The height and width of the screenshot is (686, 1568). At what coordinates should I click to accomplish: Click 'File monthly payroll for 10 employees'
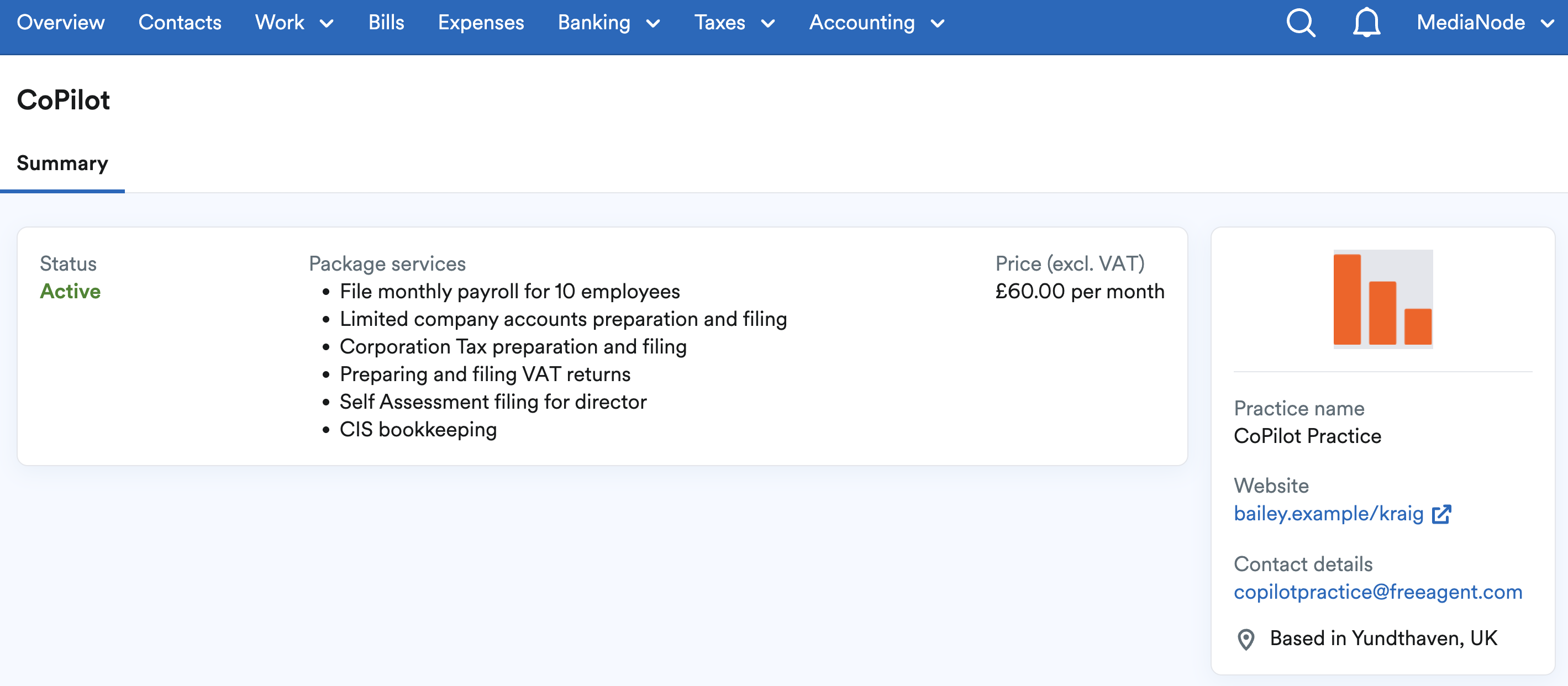click(509, 292)
